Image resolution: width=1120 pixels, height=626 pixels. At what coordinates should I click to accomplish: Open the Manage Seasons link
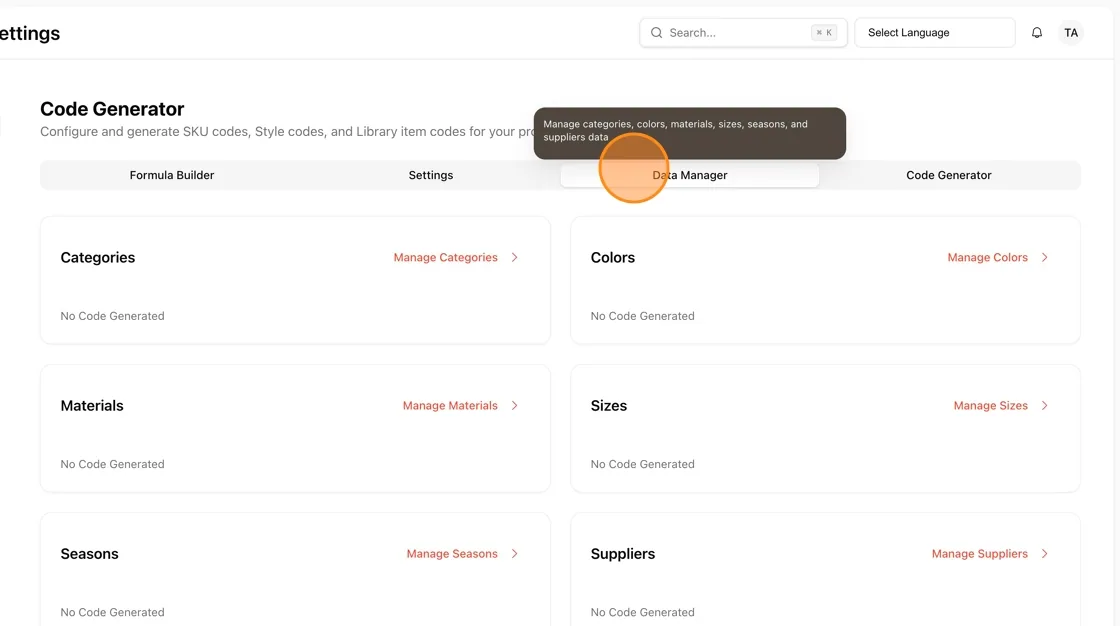pos(452,554)
